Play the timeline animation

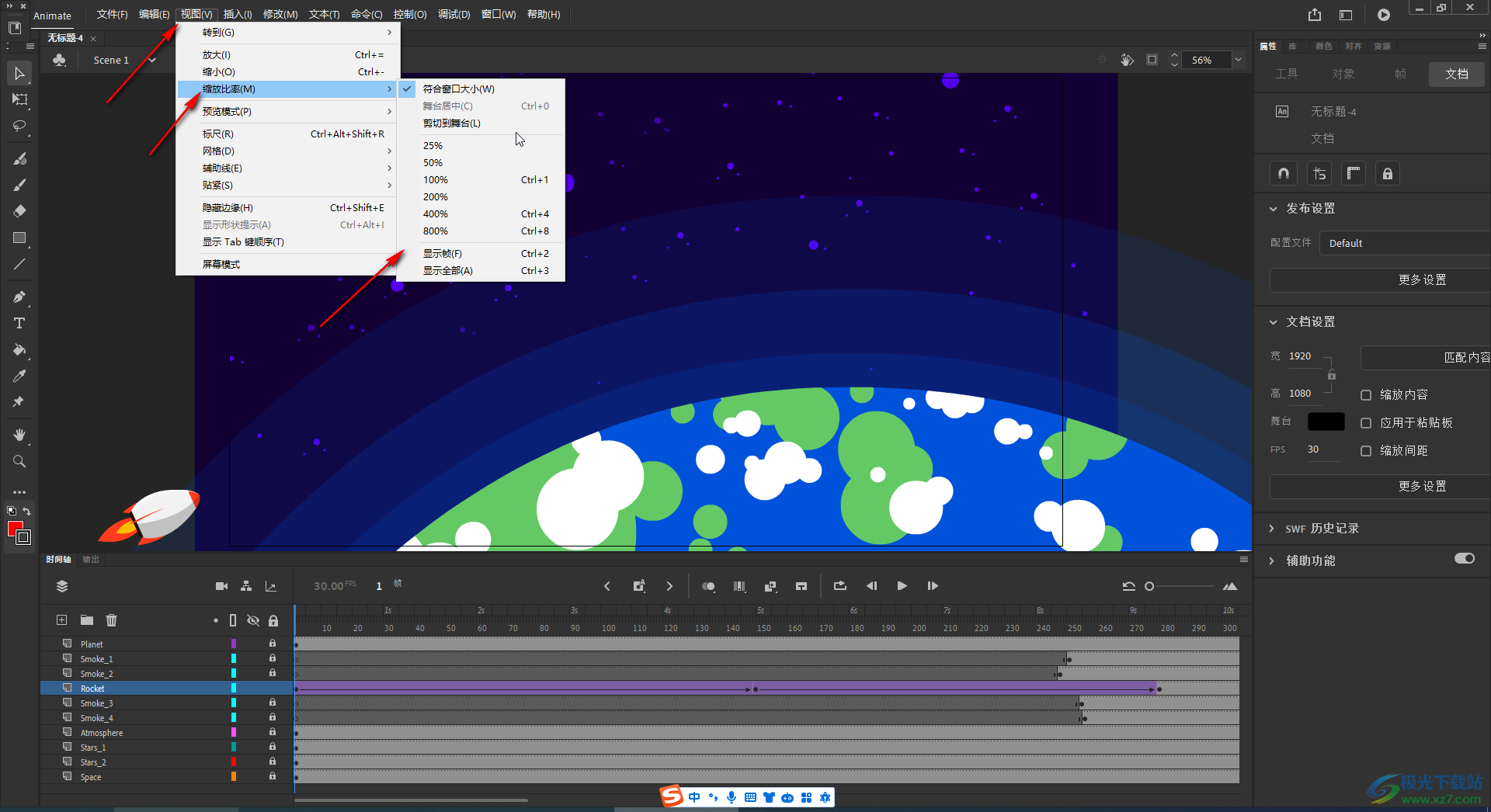click(902, 586)
